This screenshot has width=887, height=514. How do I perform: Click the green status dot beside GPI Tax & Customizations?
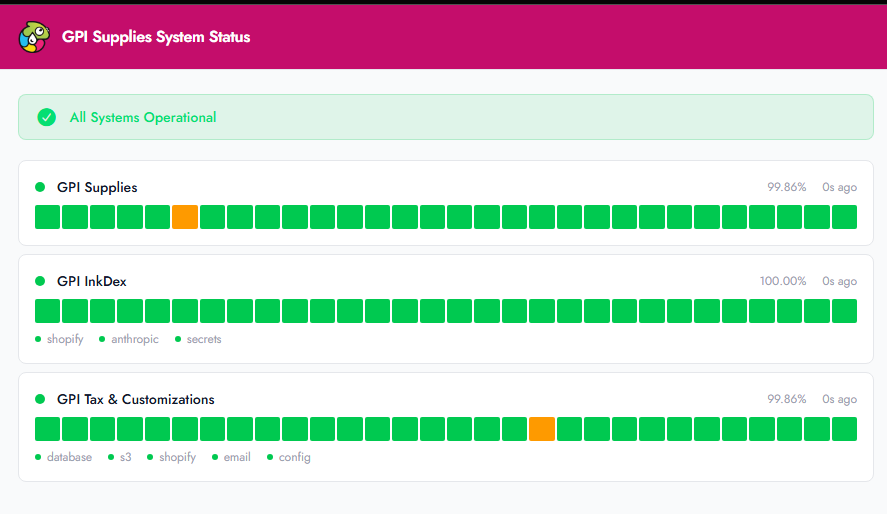coord(40,399)
